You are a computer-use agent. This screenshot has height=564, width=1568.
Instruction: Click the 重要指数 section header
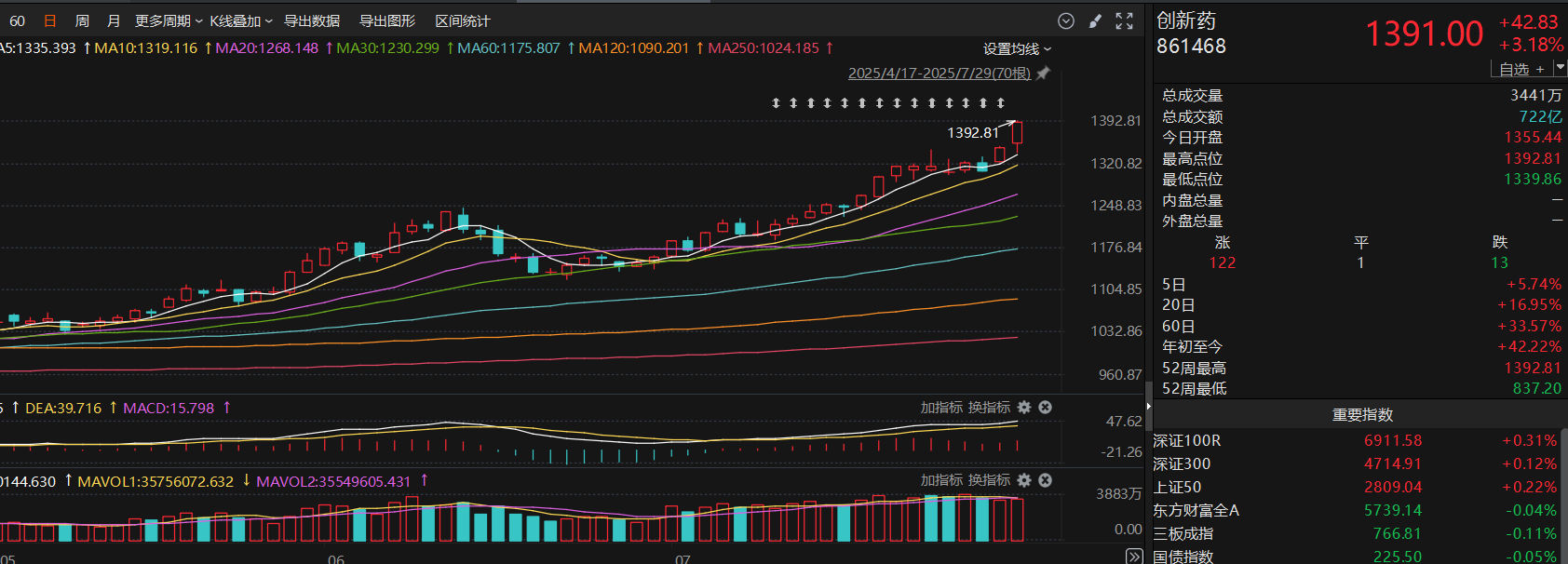pyautogui.click(x=1361, y=414)
